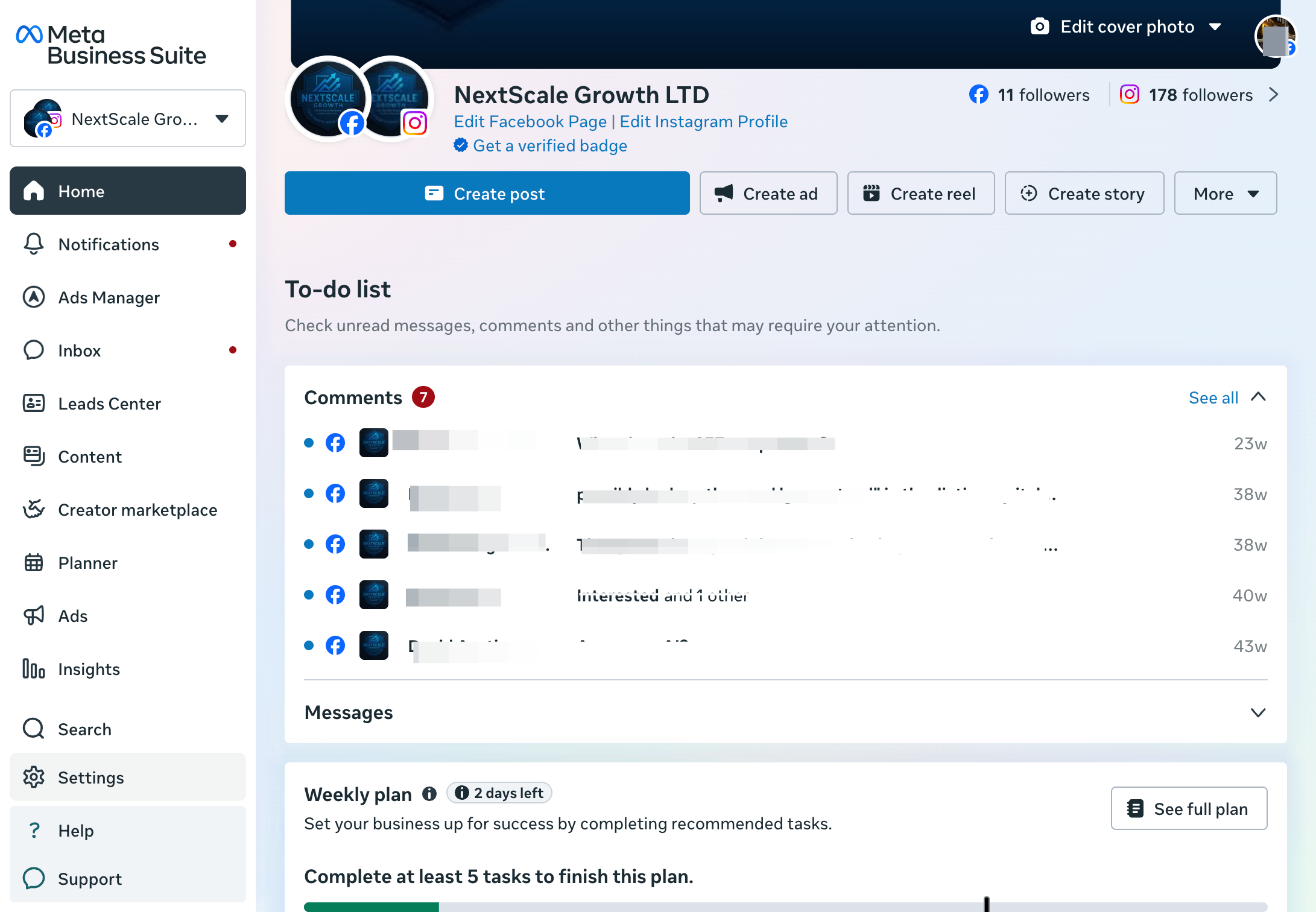Open Edit cover photo dropdown
This screenshot has height=912, width=1316.
pos(1125,27)
